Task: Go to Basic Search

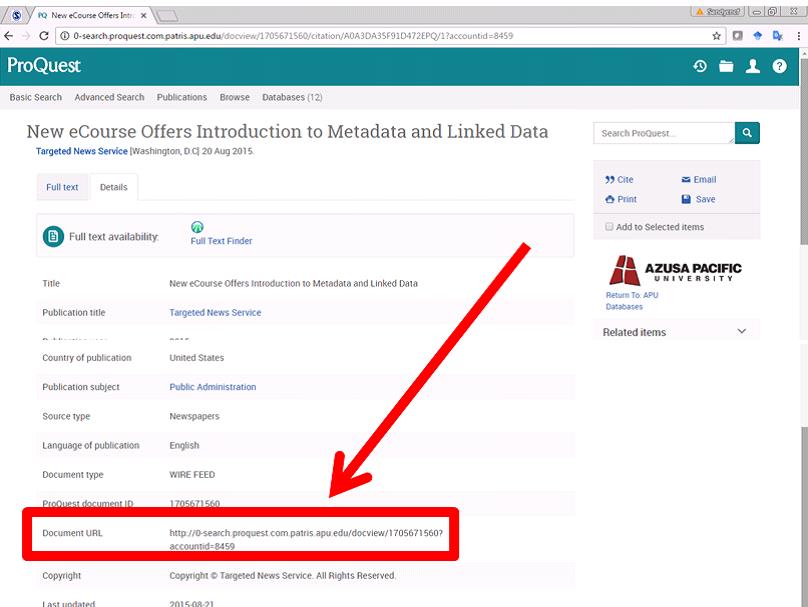Action: pyautogui.click(x=36, y=97)
